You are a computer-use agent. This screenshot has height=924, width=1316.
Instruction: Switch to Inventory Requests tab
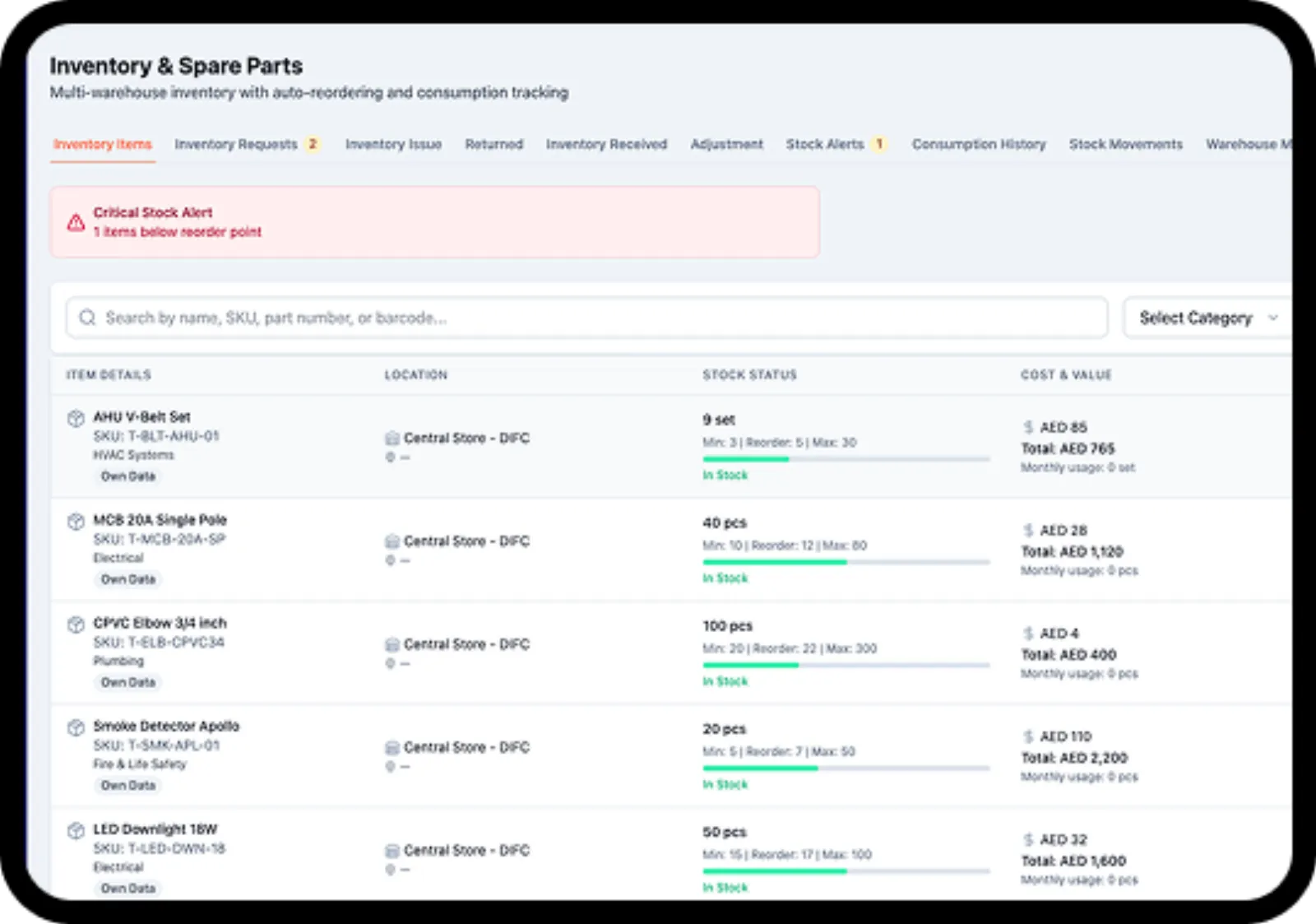[x=247, y=144]
